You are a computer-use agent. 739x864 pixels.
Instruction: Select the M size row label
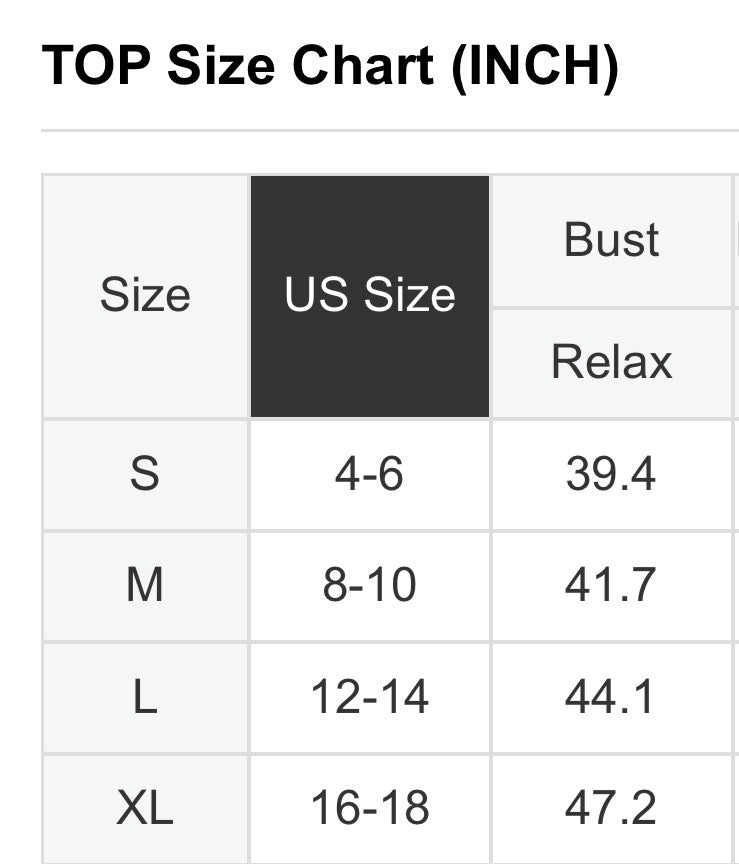tap(145, 585)
